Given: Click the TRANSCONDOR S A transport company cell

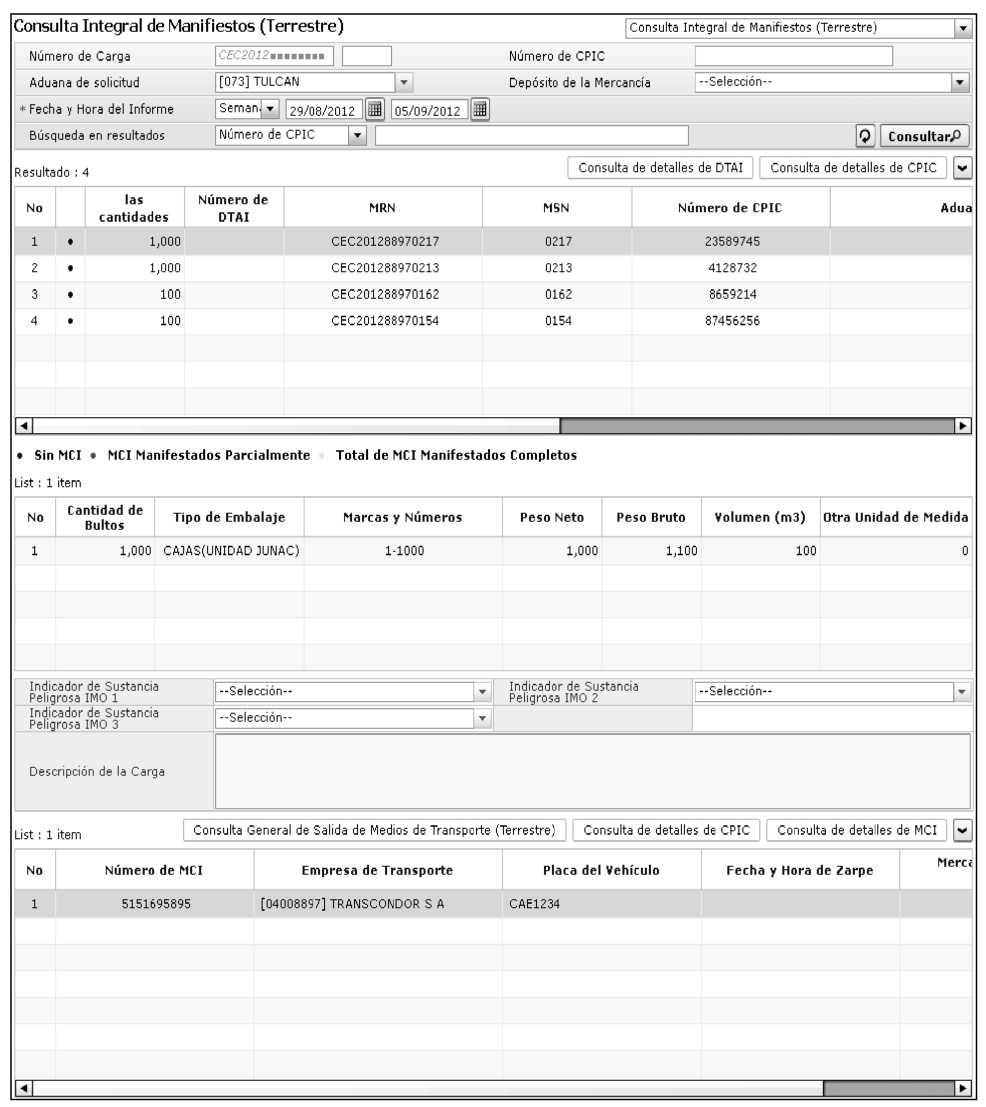Looking at the screenshot, I should (378, 904).
